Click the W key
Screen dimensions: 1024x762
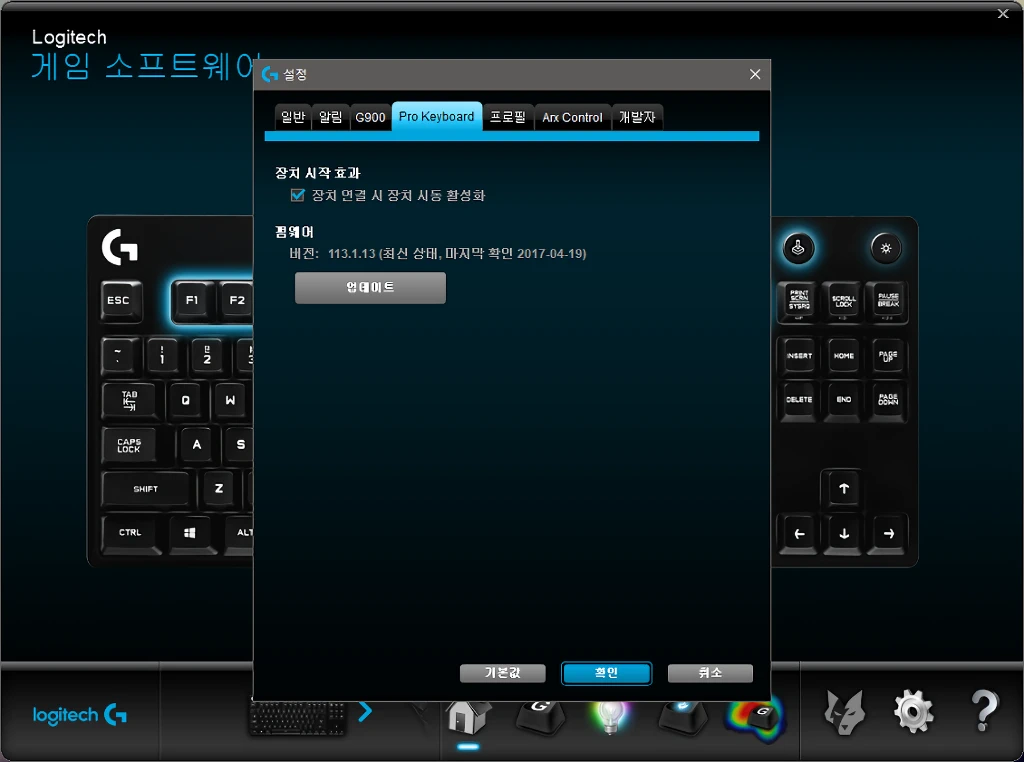(230, 400)
